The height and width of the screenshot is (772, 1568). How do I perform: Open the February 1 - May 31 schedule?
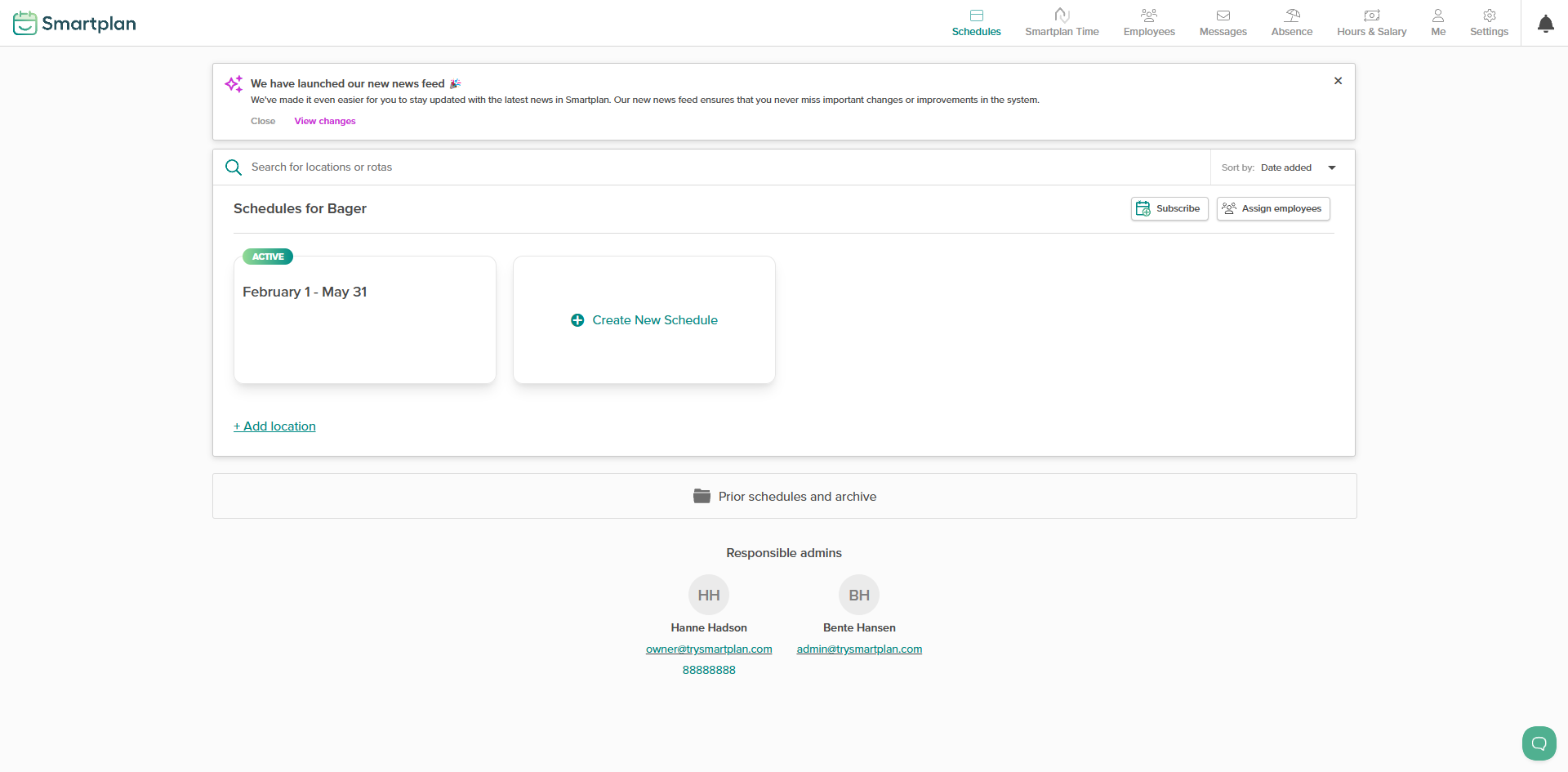[364, 319]
